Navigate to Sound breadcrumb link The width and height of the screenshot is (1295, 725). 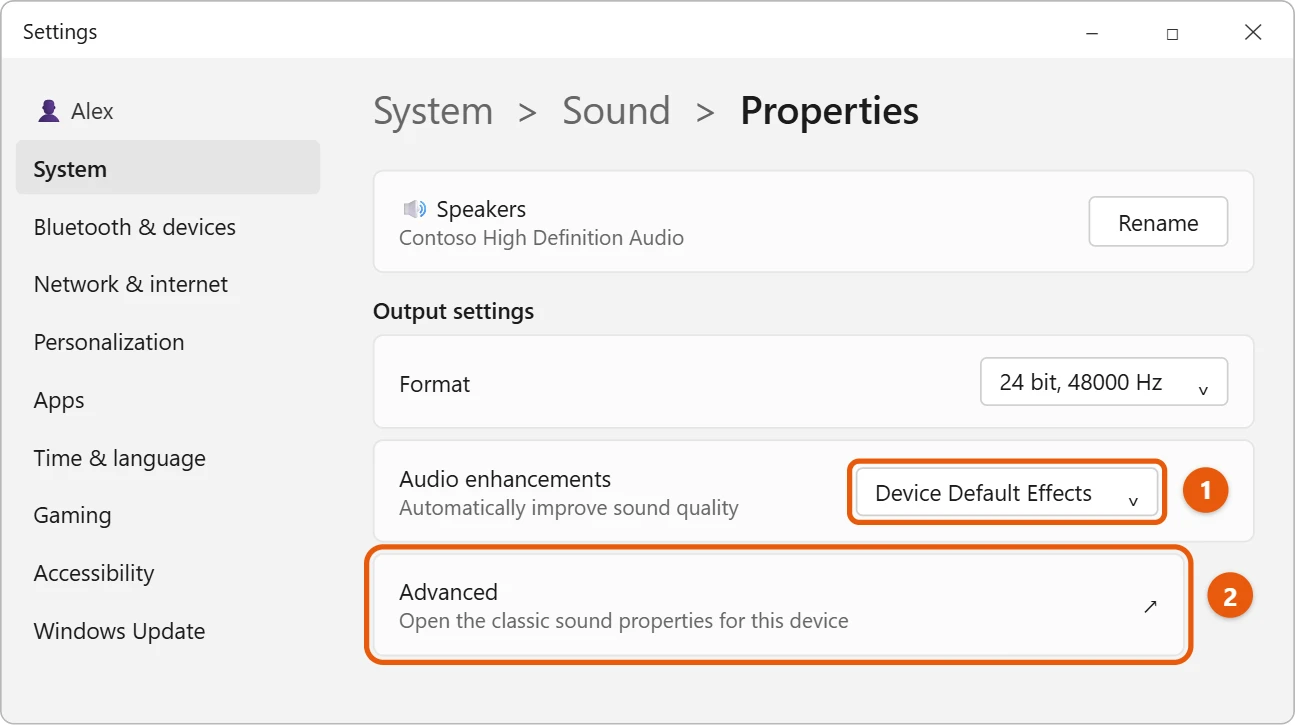[616, 111]
